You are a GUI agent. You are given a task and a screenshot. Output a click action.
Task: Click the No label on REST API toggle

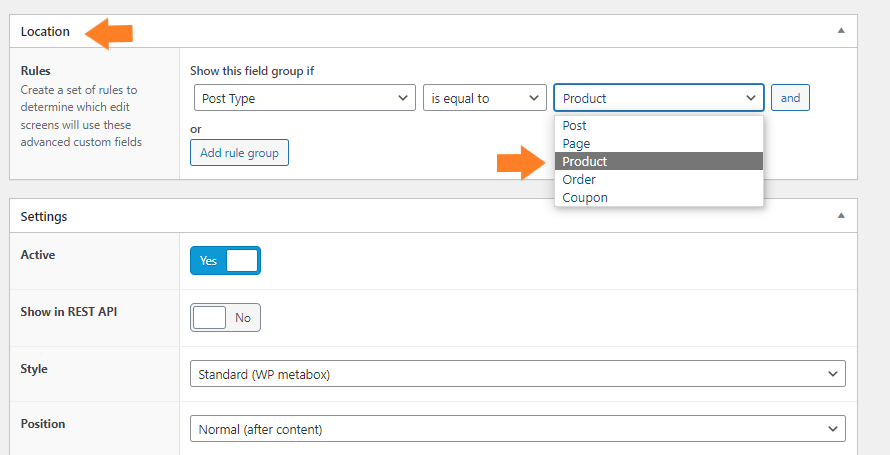242,318
